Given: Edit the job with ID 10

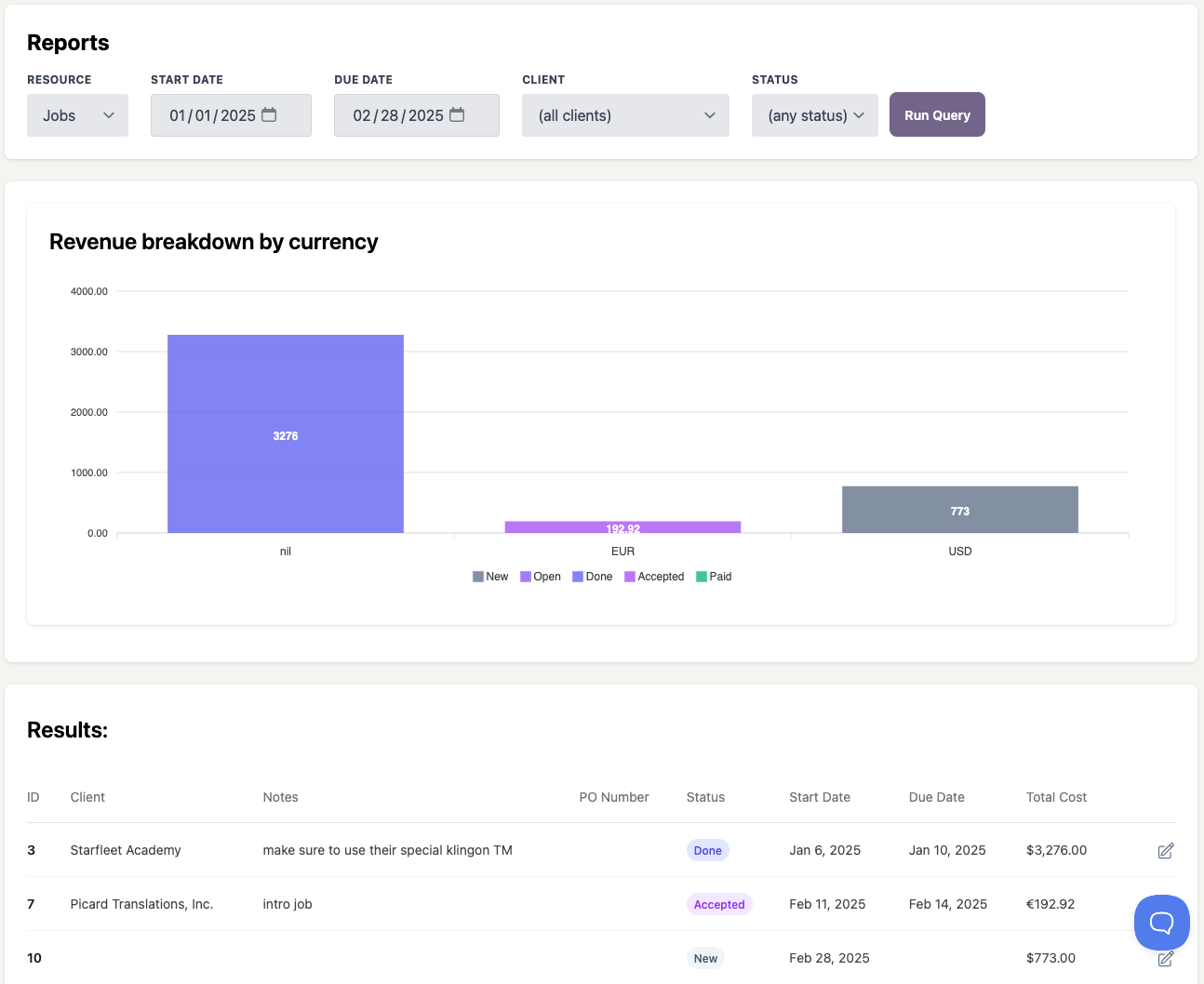Looking at the screenshot, I should pyautogui.click(x=1164, y=958).
